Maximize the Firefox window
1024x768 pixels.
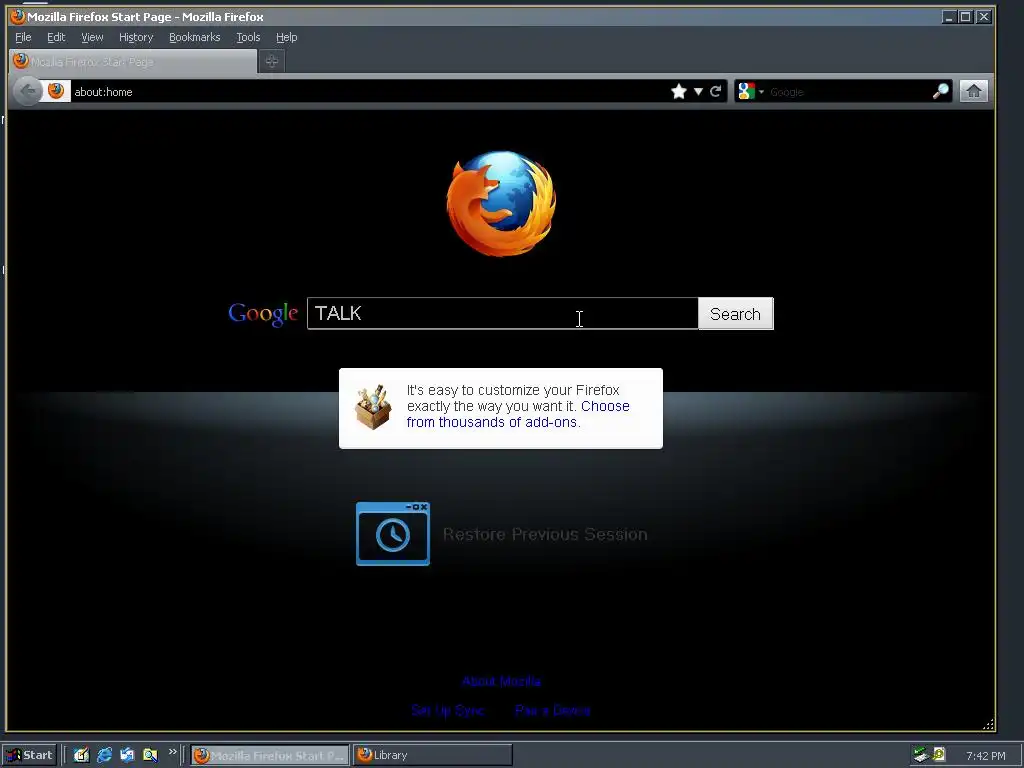(x=965, y=17)
